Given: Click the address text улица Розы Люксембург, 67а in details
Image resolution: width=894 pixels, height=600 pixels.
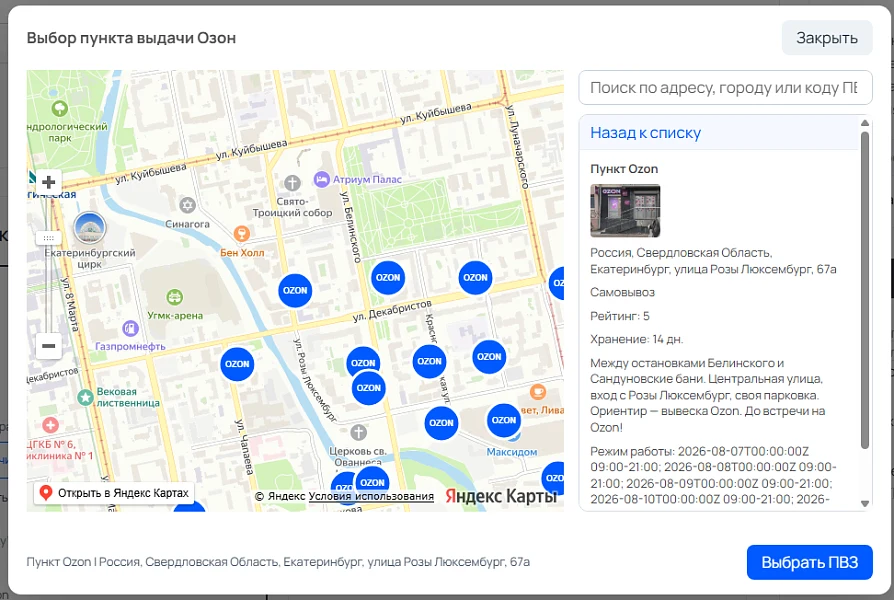Looking at the screenshot, I should (755, 269).
